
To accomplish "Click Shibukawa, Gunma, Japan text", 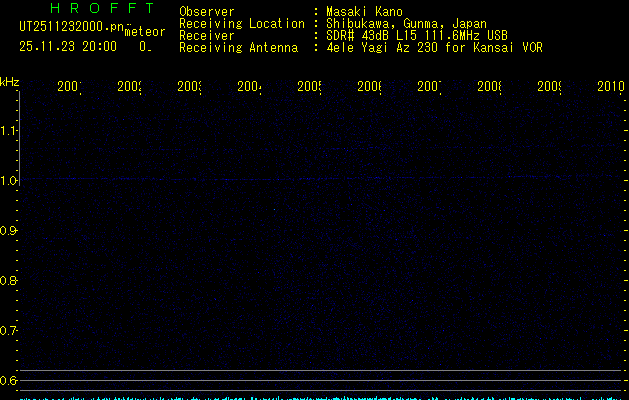I will tap(406, 24).
